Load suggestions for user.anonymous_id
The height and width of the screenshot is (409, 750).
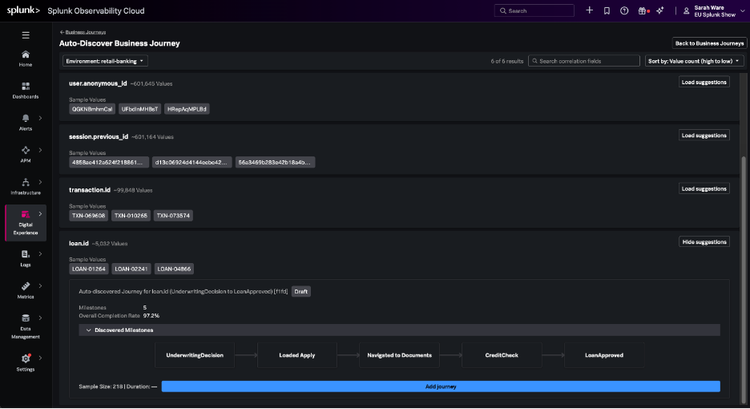pos(704,82)
